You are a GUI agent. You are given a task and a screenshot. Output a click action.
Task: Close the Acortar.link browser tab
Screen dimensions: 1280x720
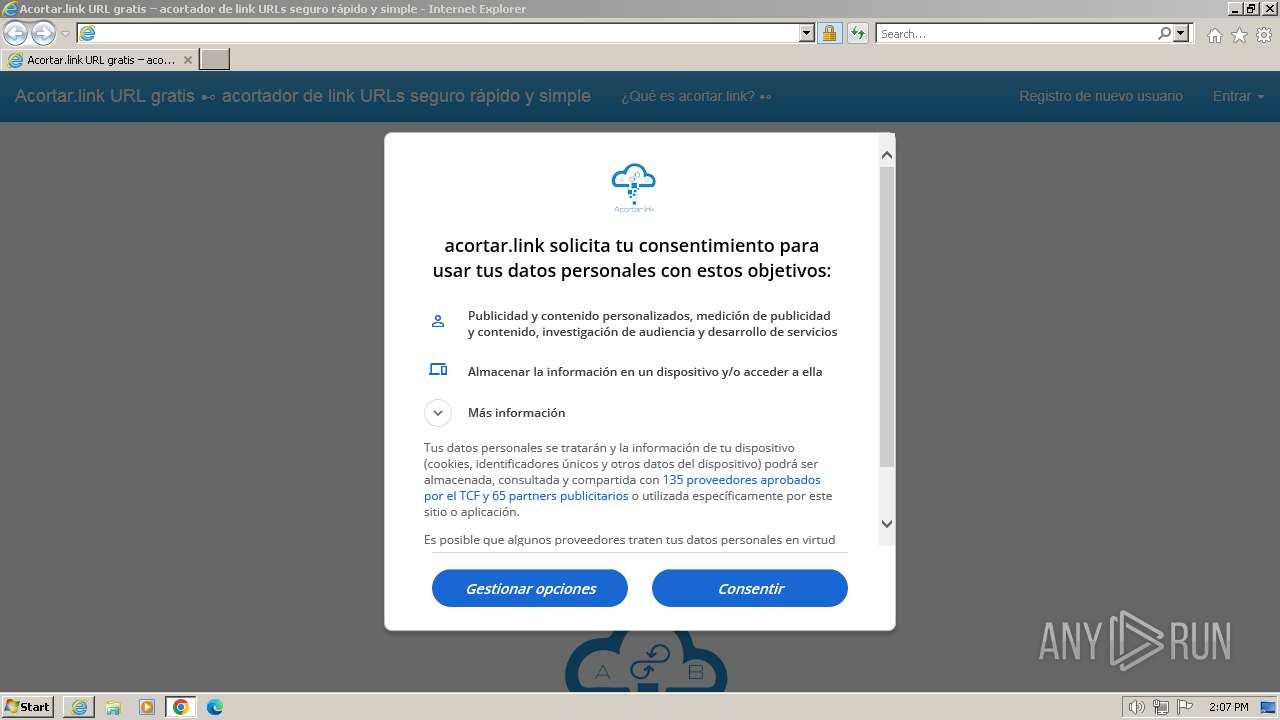[x=187, y=60]
